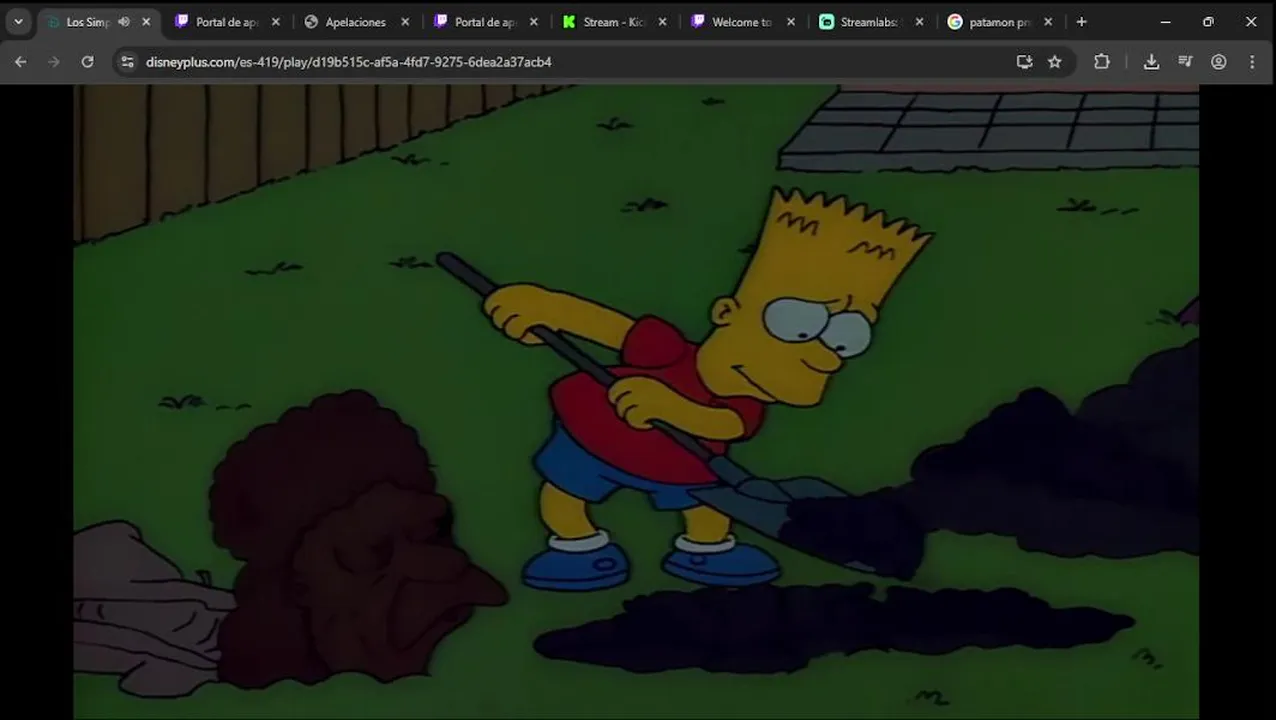Close the Welcome to tab
Image resolution: width=1276 pixels, height=720 pixels.
[791, 22]
